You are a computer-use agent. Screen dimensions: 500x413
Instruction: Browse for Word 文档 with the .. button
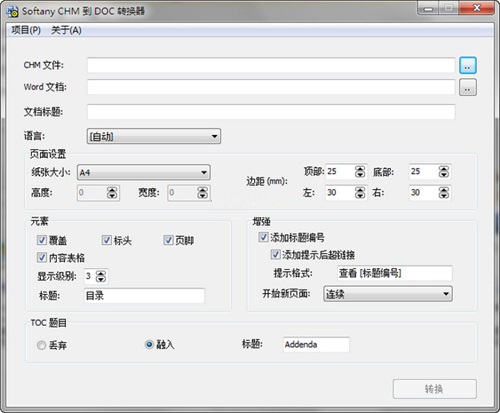(x=467, y=87)
